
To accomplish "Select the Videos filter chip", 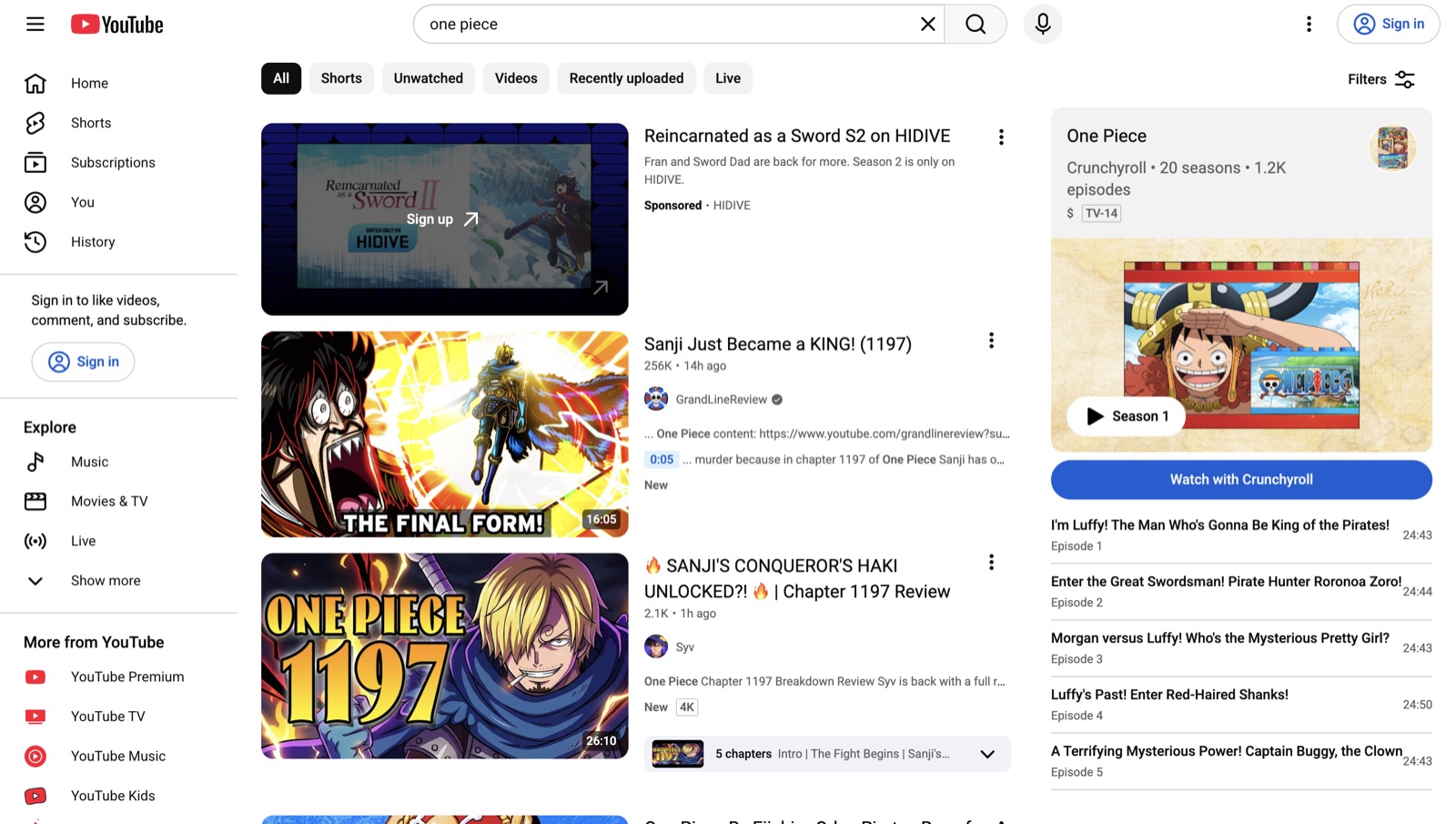I will pyautogui.click(x=516, y=78).
